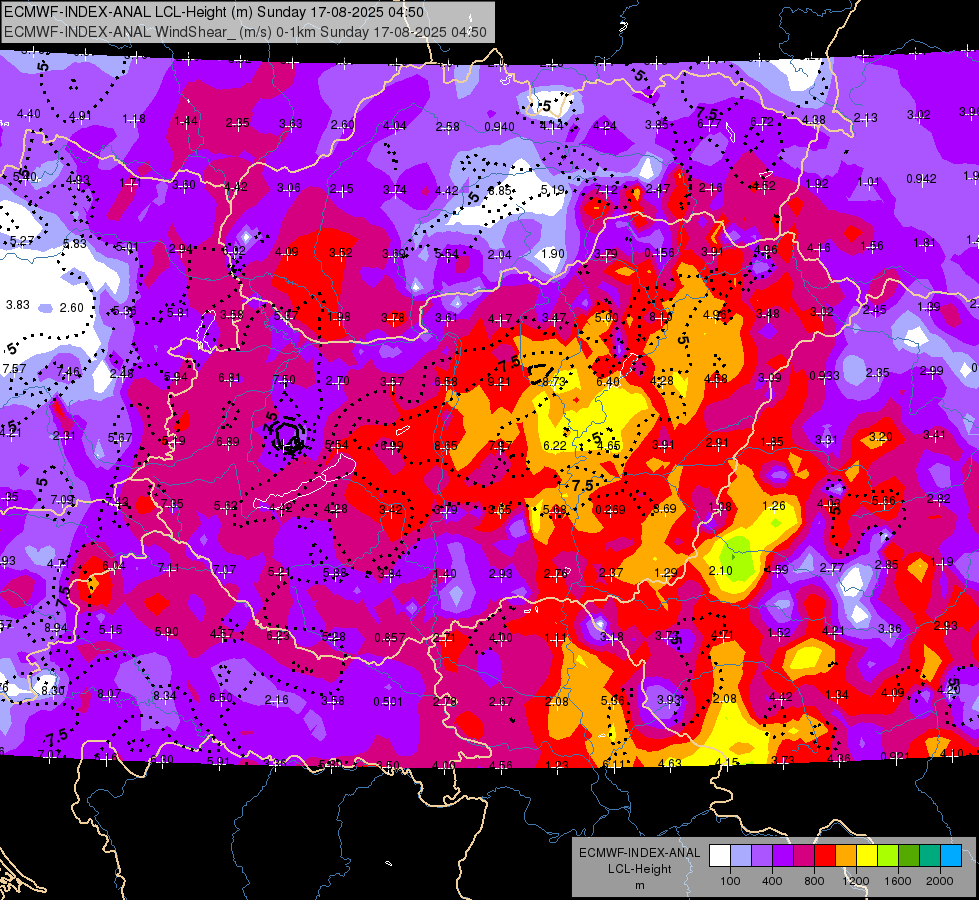Select the red legend color swatch

coord(825,856)
